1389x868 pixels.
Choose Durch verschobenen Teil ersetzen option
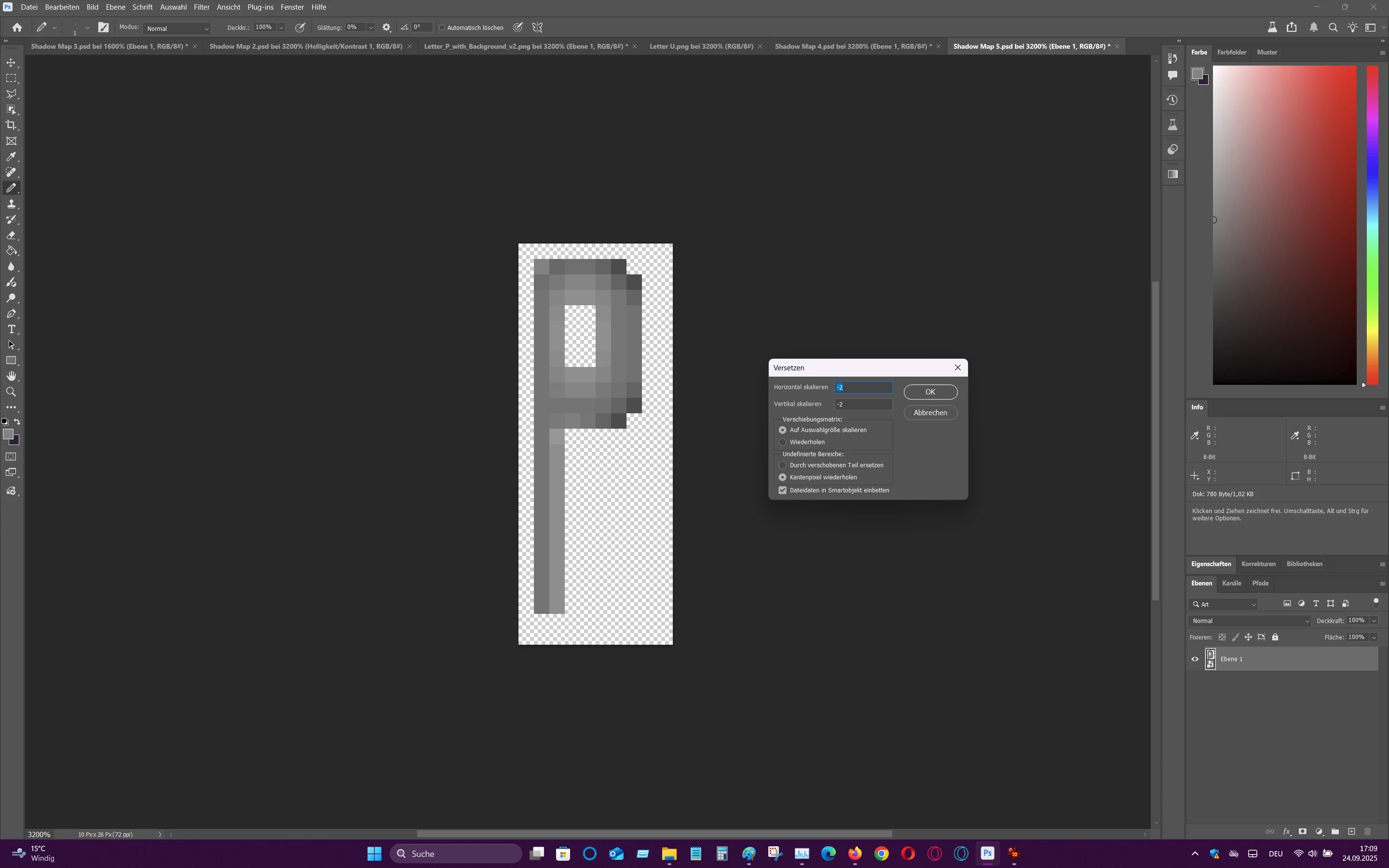782,465
